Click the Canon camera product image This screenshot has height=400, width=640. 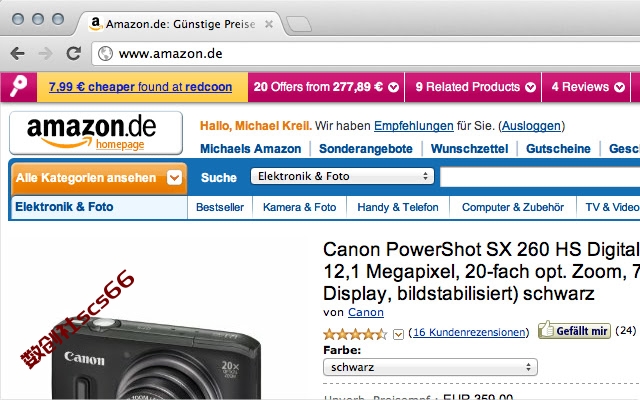[157, 358]
